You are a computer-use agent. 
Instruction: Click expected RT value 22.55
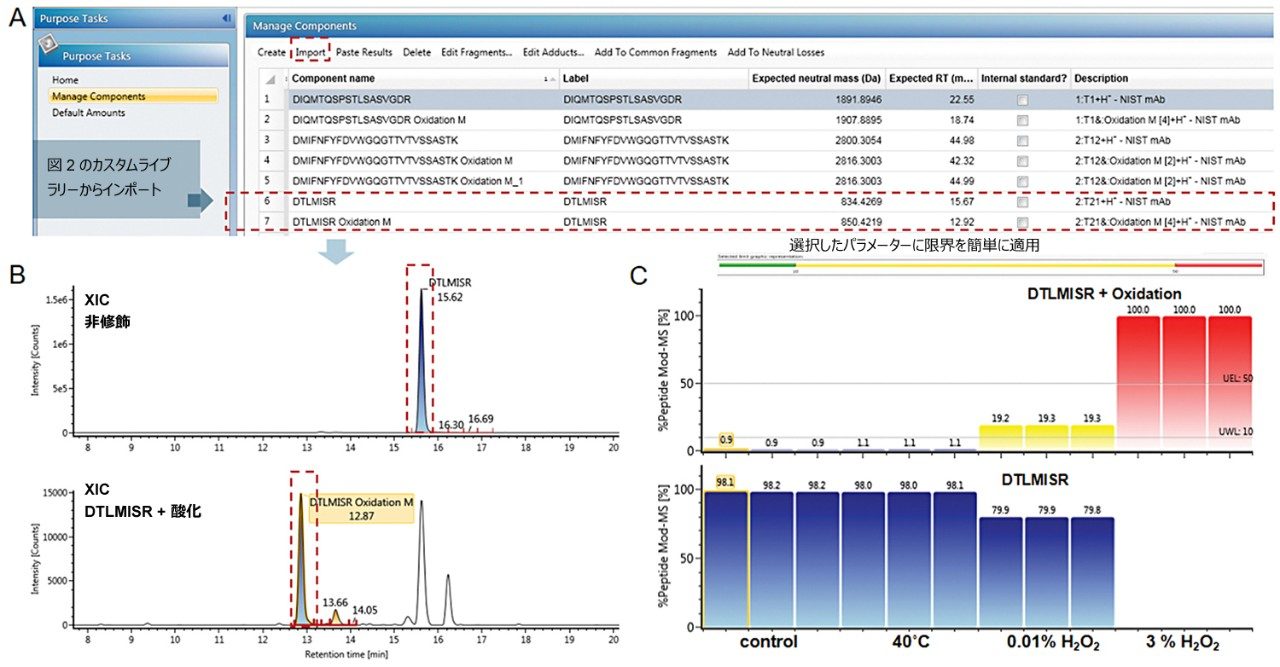[x=960, y=100]
